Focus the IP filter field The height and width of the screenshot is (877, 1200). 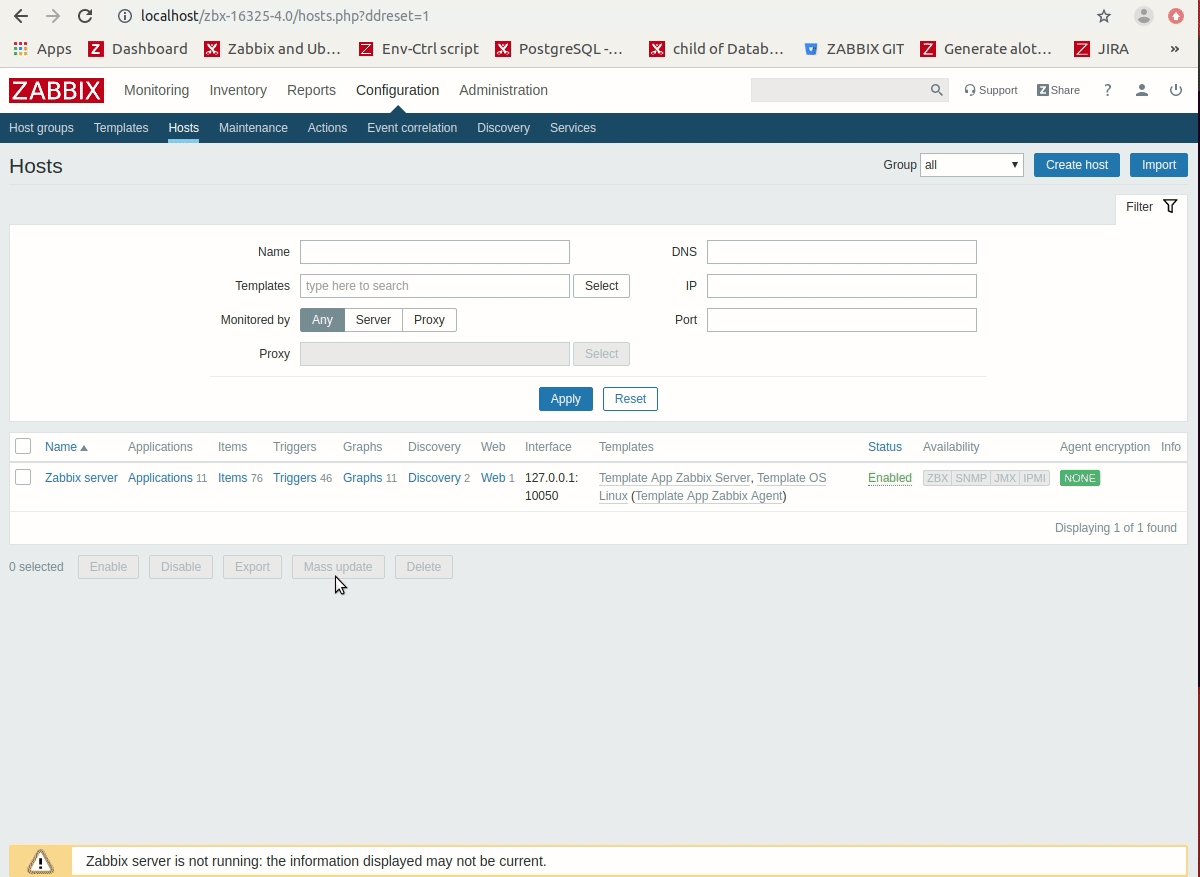842,286
